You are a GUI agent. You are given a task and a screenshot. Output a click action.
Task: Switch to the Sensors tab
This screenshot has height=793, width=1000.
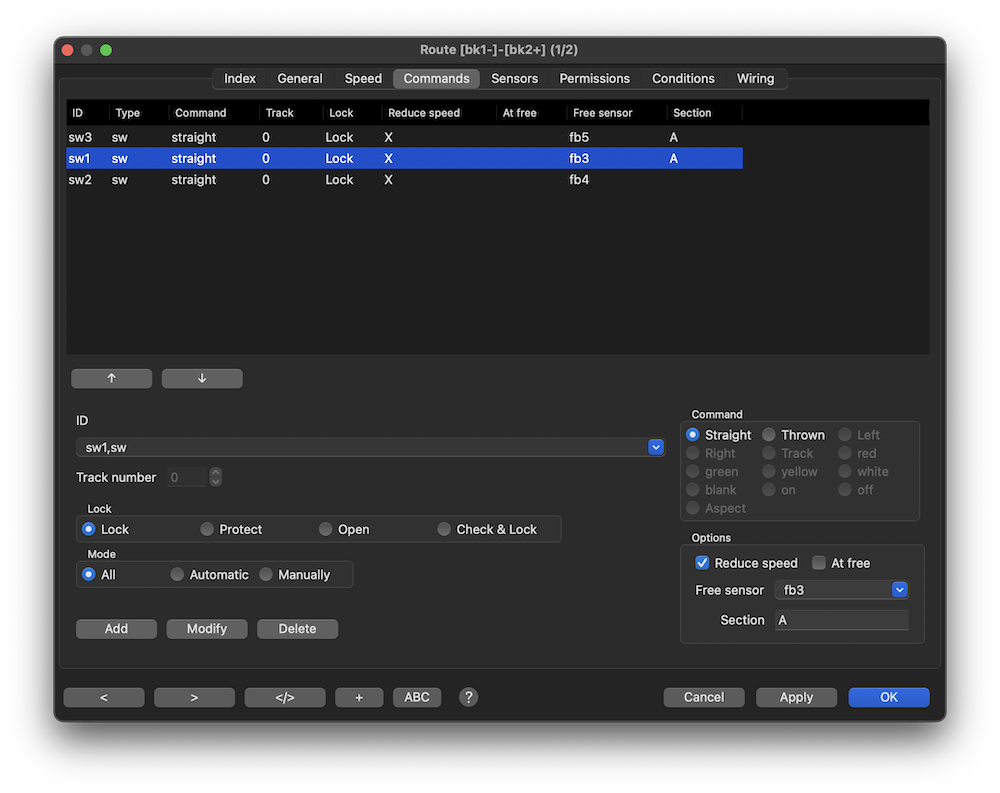(x=514, y=78)
